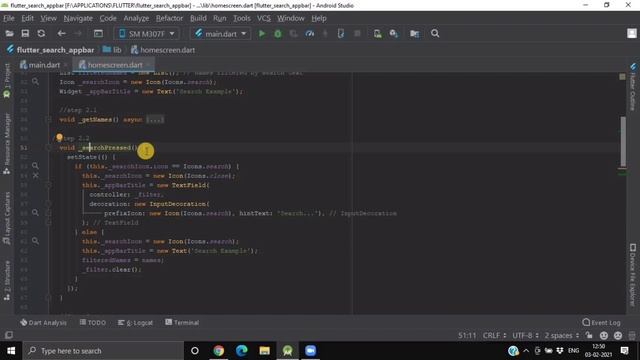Open the File menu
The width and height of the screenshot is (640, 360).
tap(9, 18)
